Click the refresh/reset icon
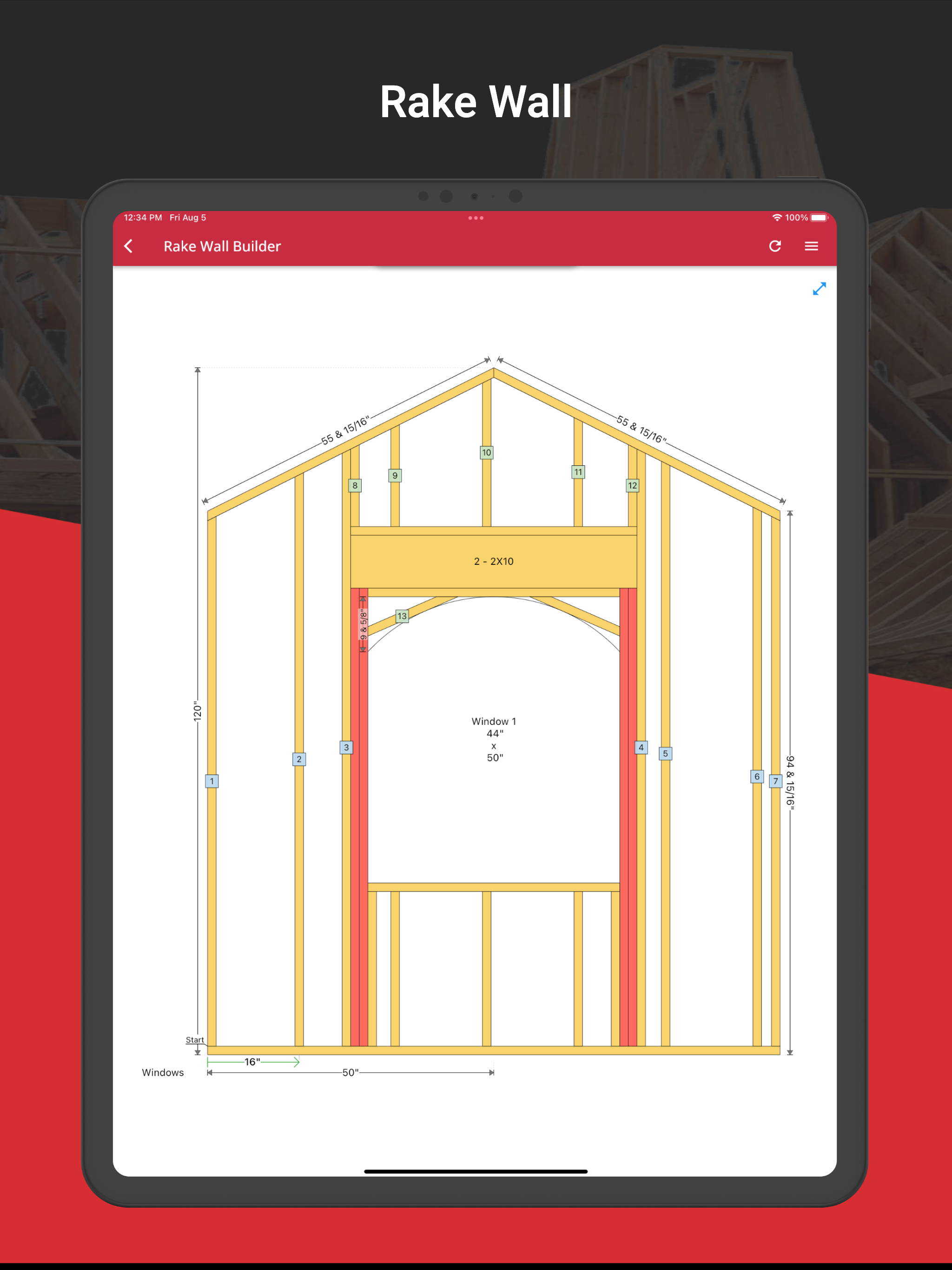The height and width of the screenshot is (1270, 952). [774, 246]
